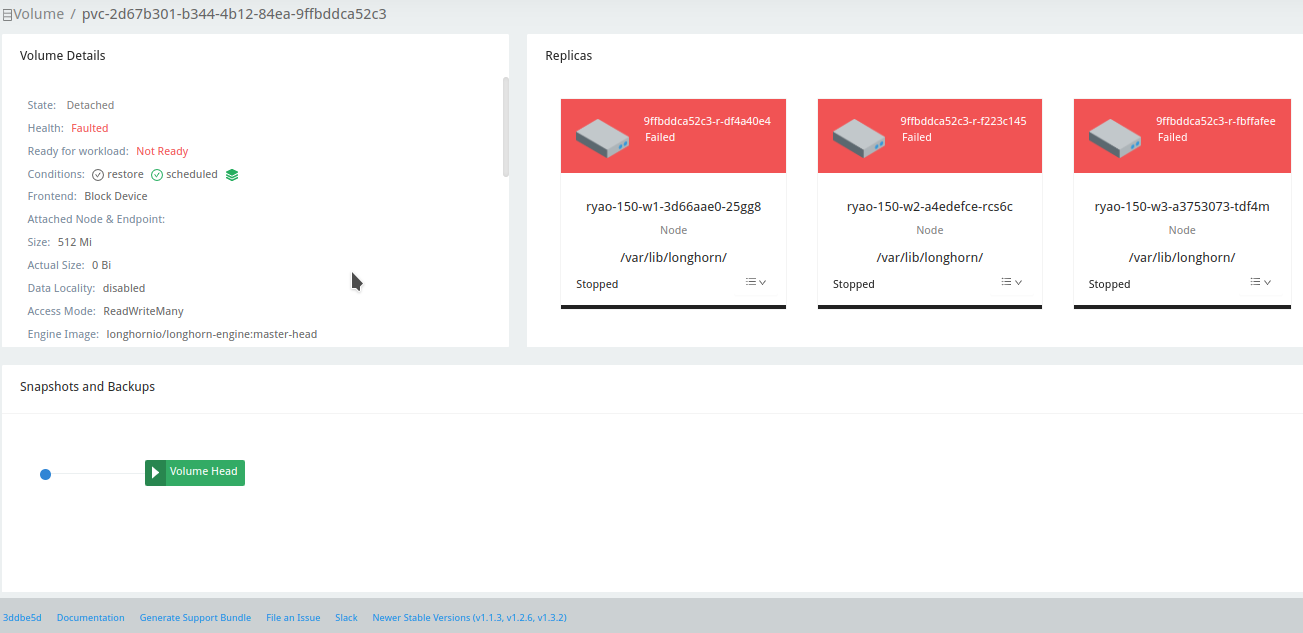Click the disabled data locality value
The height and width of the screenshot is (633, 1303).
[x=124, y=288]
